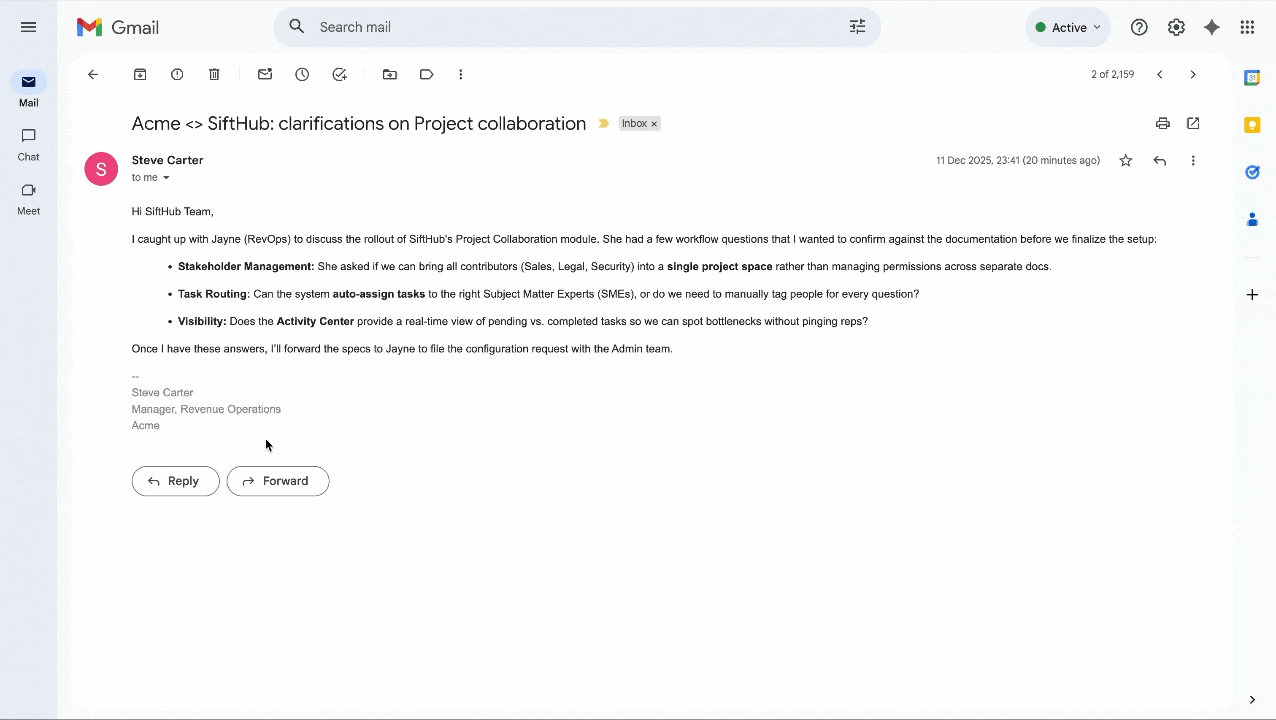Click the Reply button below email
1276x720 pixels.
click(x=175, y=481)
